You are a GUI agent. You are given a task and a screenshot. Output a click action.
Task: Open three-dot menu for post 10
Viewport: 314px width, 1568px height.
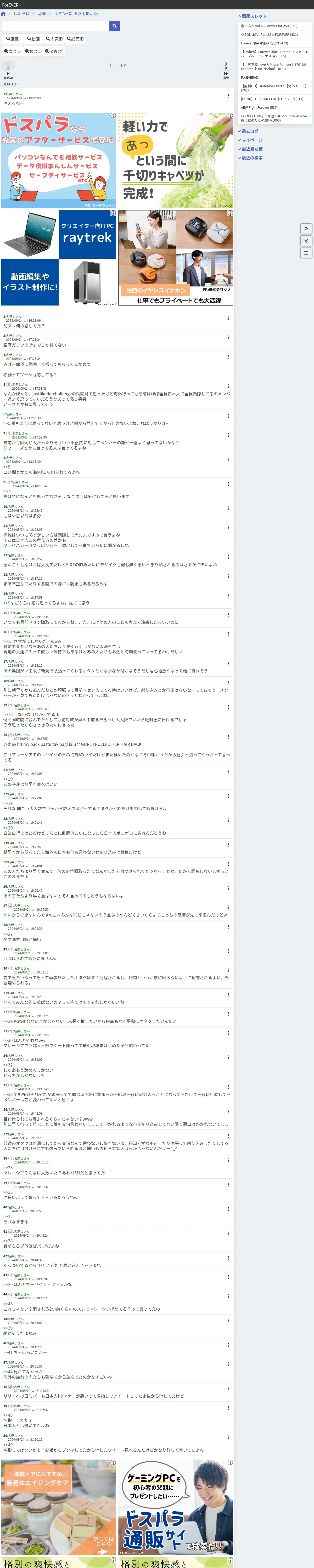pos(228,508)
